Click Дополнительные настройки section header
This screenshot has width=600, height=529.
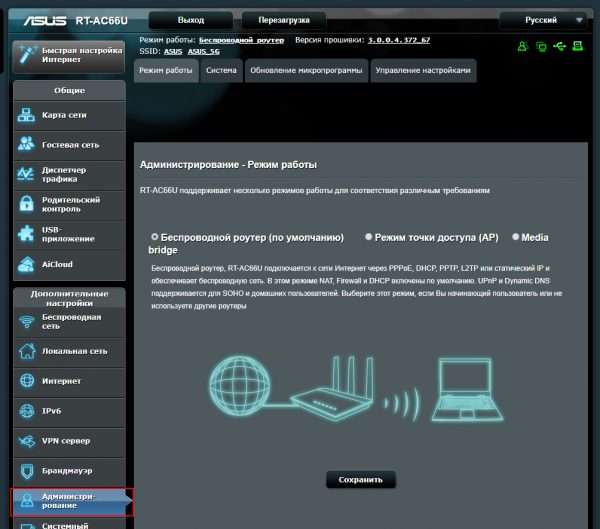click(69, 298)
